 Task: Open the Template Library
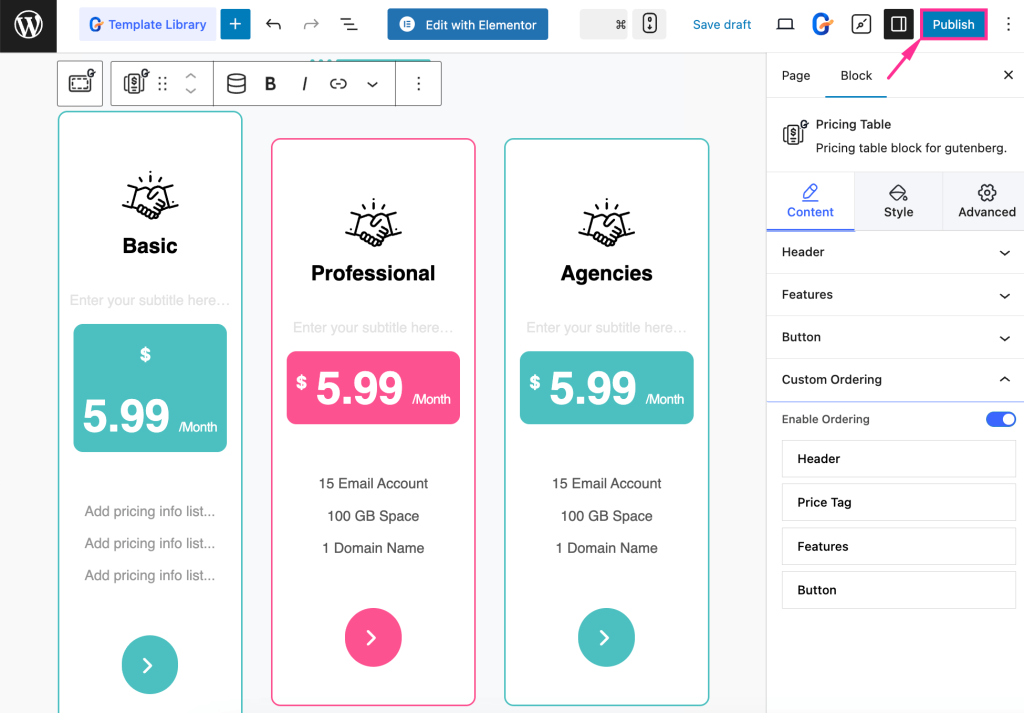148,25
